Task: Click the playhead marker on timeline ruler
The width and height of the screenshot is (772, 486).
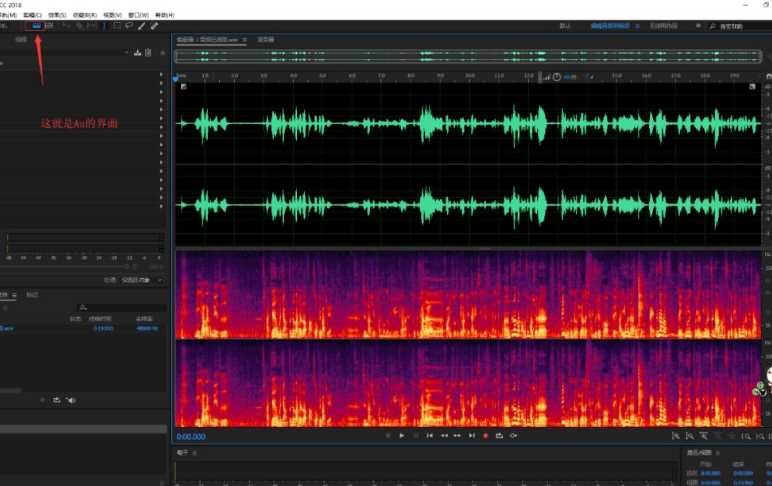Action: (176, 78)
